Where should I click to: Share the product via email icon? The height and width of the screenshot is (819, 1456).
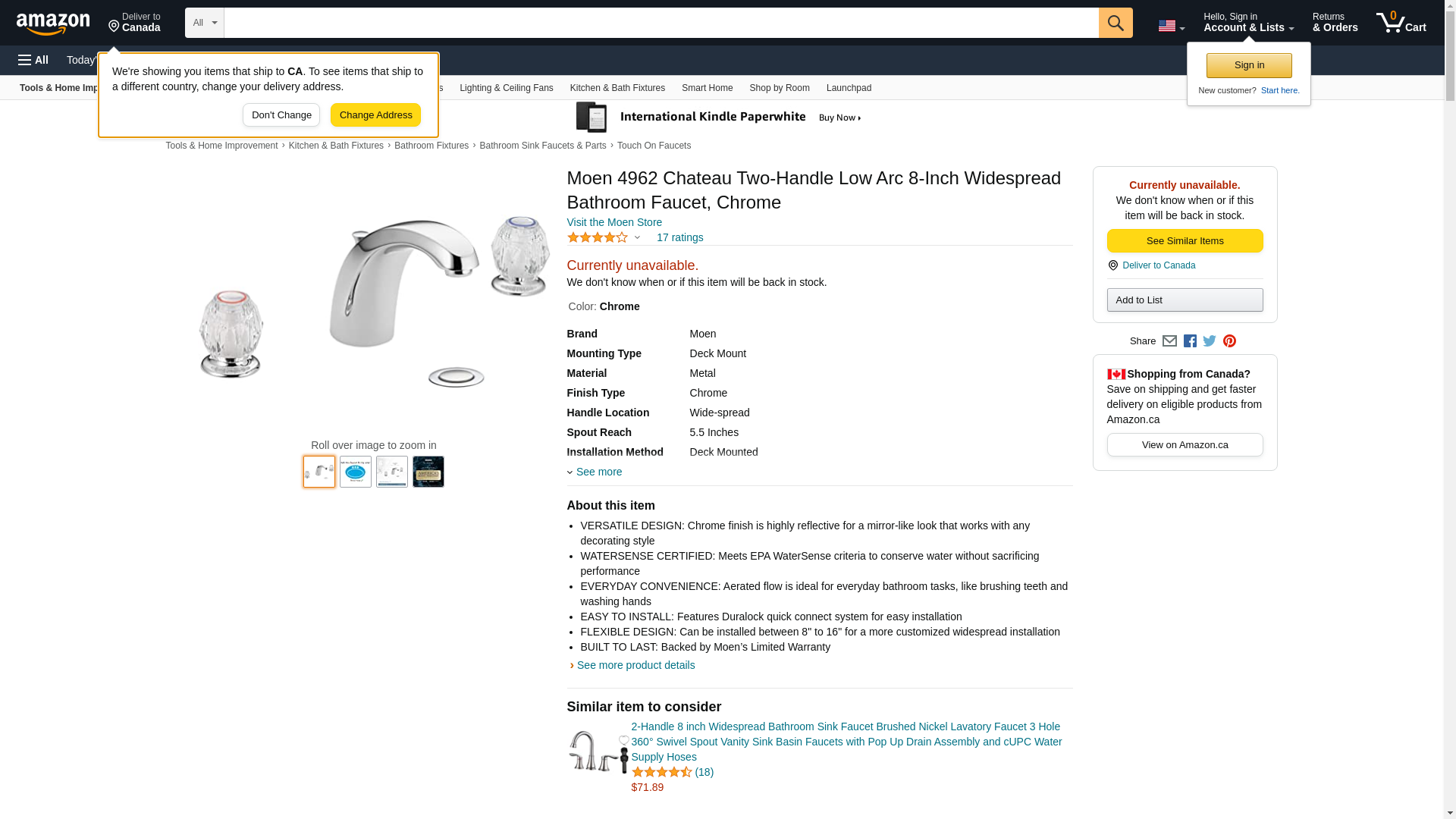coord(1169,341)
